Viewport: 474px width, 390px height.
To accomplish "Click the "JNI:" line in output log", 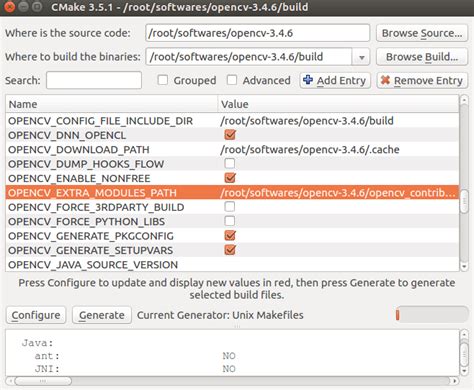I will 47,369.
